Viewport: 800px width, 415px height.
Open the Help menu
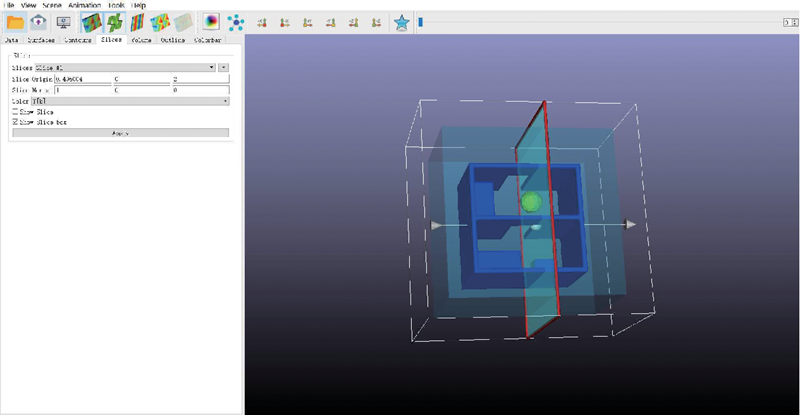pyautogui.click(x=138, y=5)
